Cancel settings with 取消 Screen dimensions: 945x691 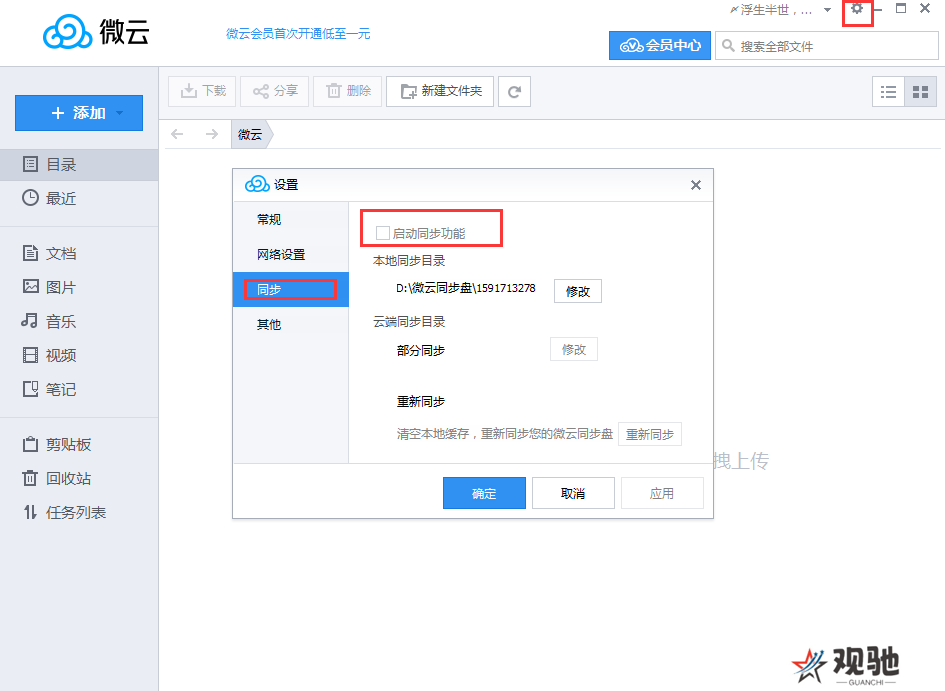[x=573, y=493]
